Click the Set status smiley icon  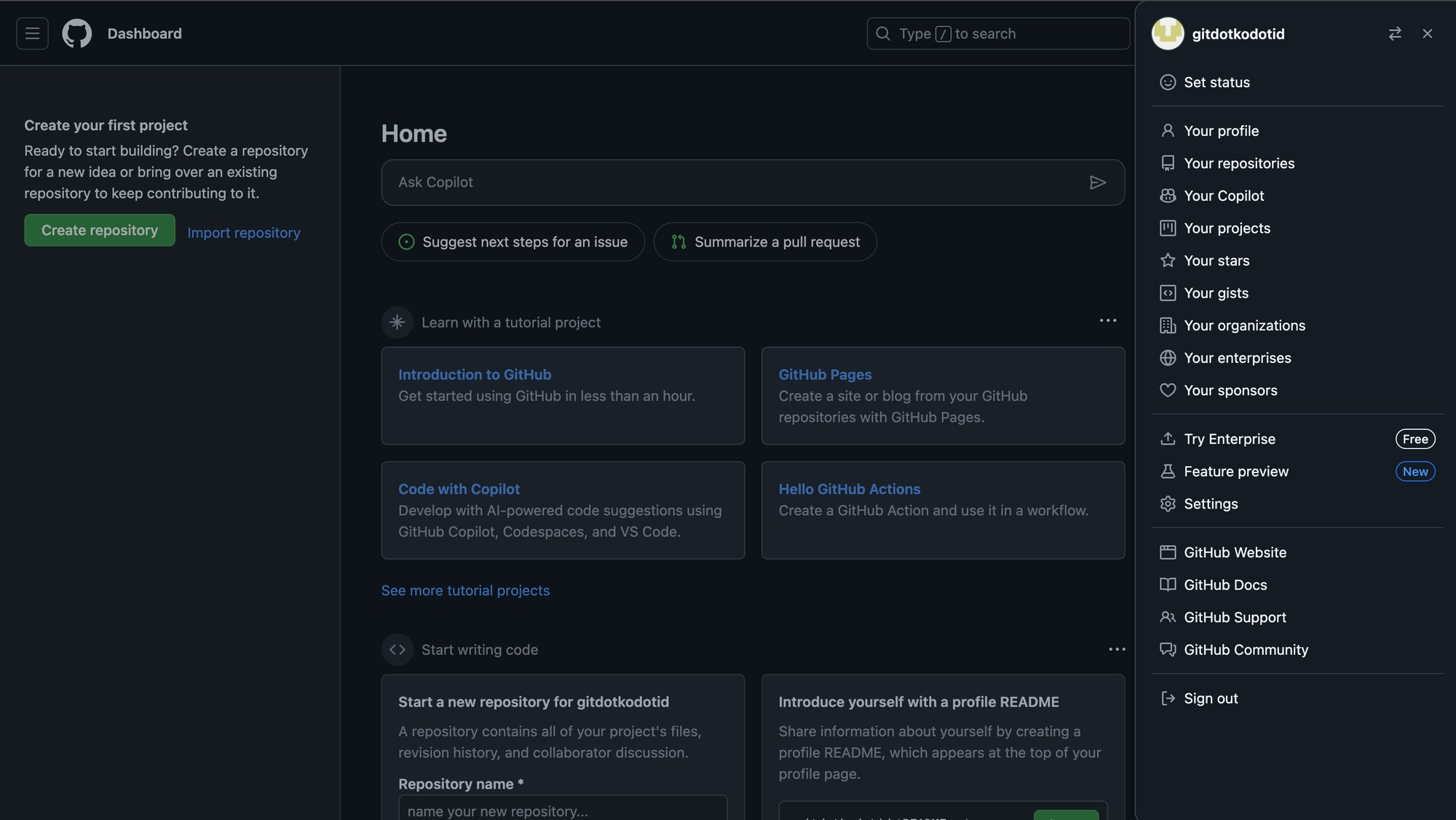[x=1168, y=82]
